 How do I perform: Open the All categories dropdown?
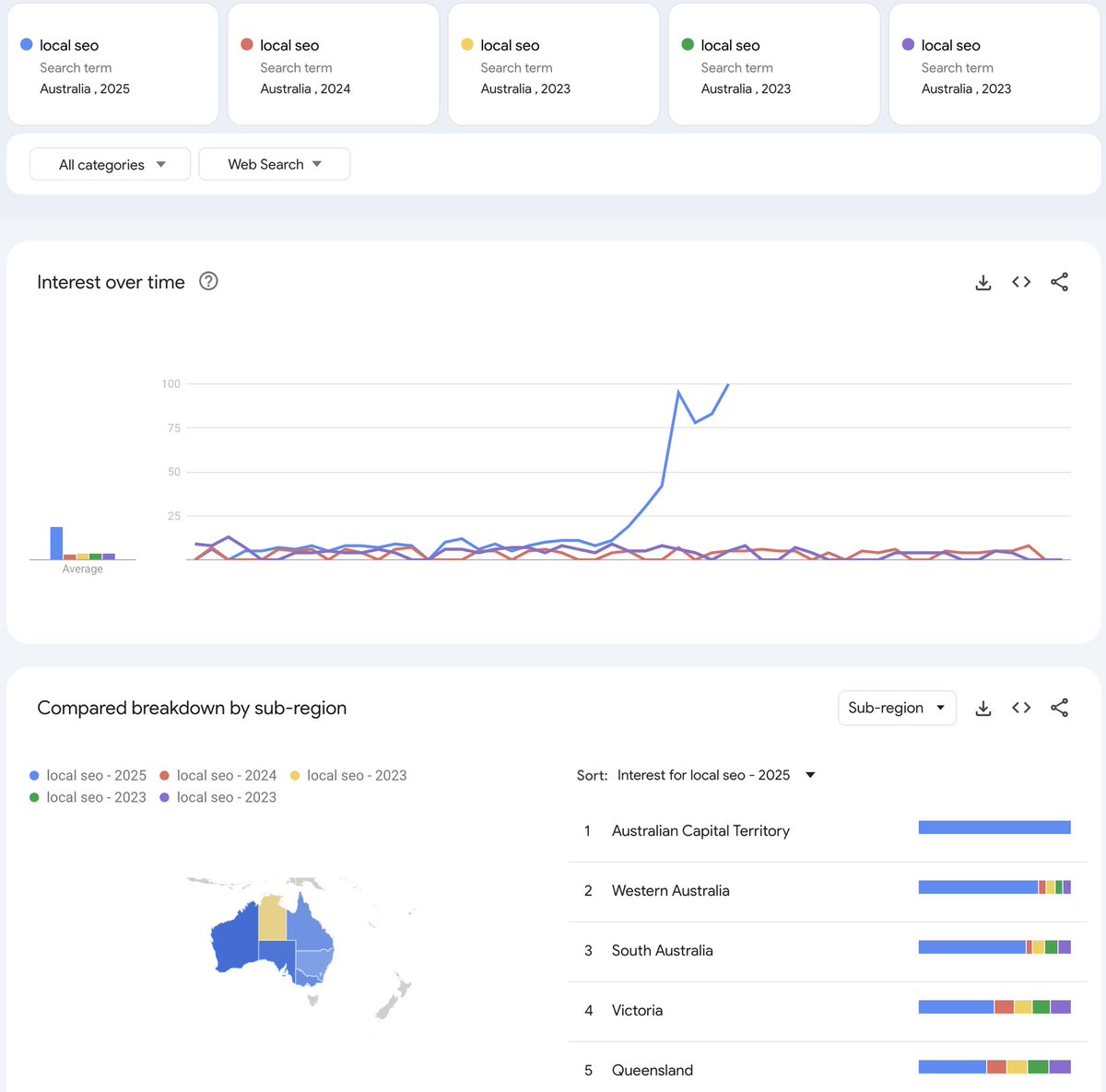(x=111, y=164)
